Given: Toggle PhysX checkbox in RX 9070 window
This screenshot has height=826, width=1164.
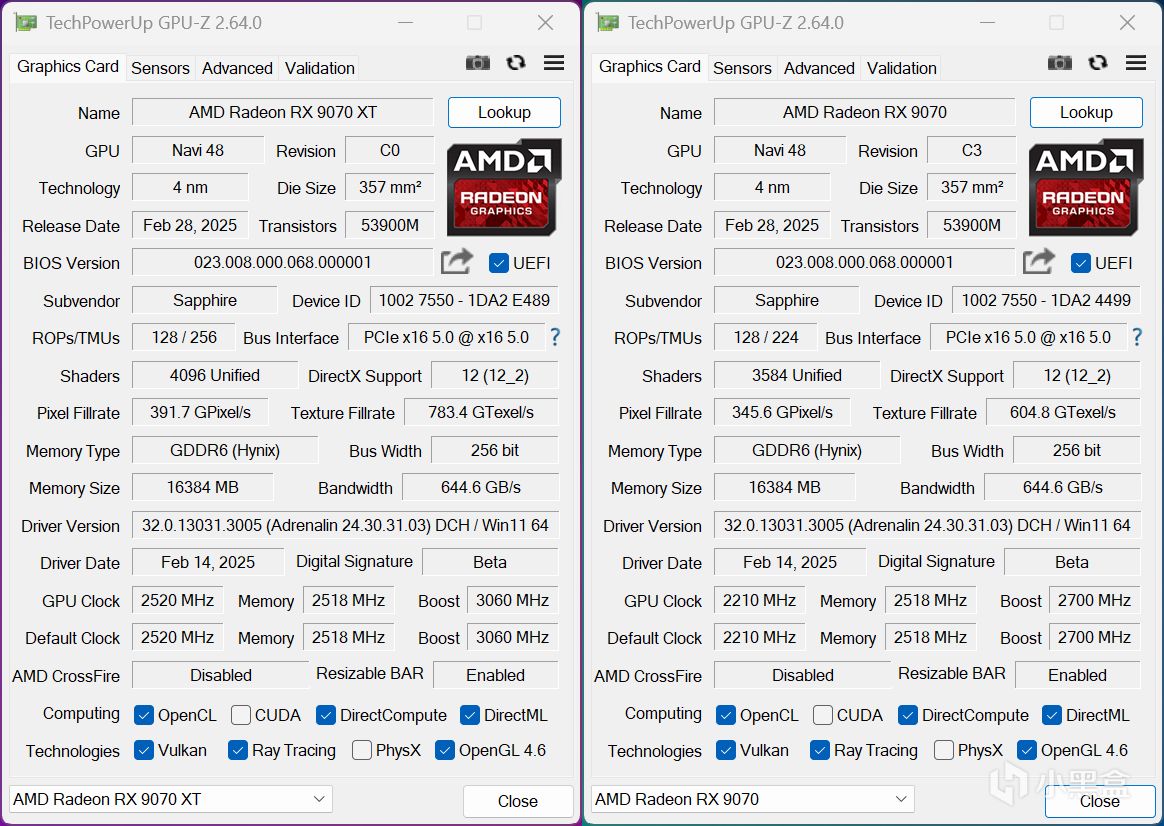Looking at the screenshot, I should coord(944,750).
